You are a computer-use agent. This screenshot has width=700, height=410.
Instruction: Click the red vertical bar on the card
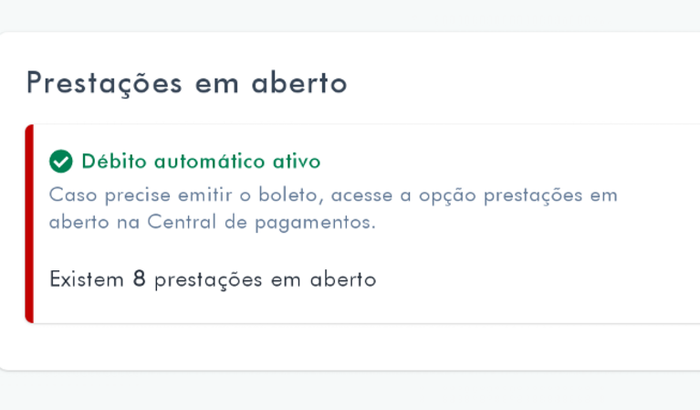pyautogui.click(x=29, y=224)
